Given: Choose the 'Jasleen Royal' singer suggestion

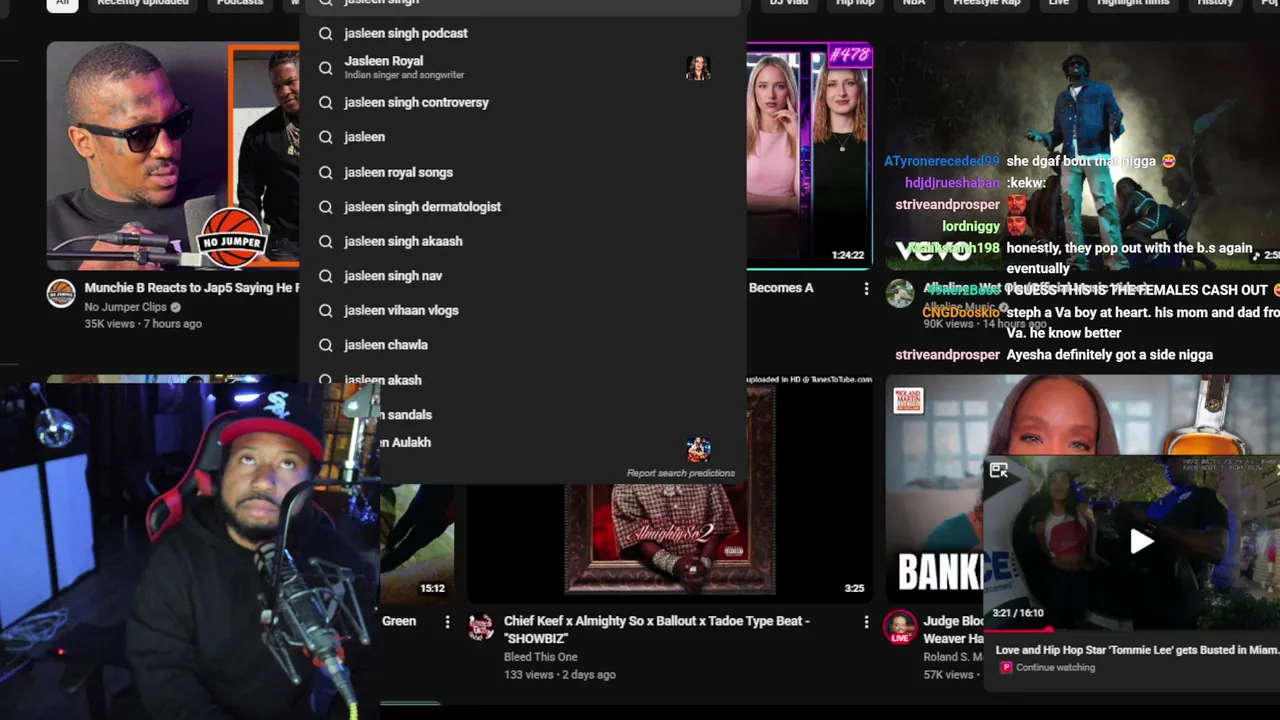Looking at the screenshot, I should 523,68.
